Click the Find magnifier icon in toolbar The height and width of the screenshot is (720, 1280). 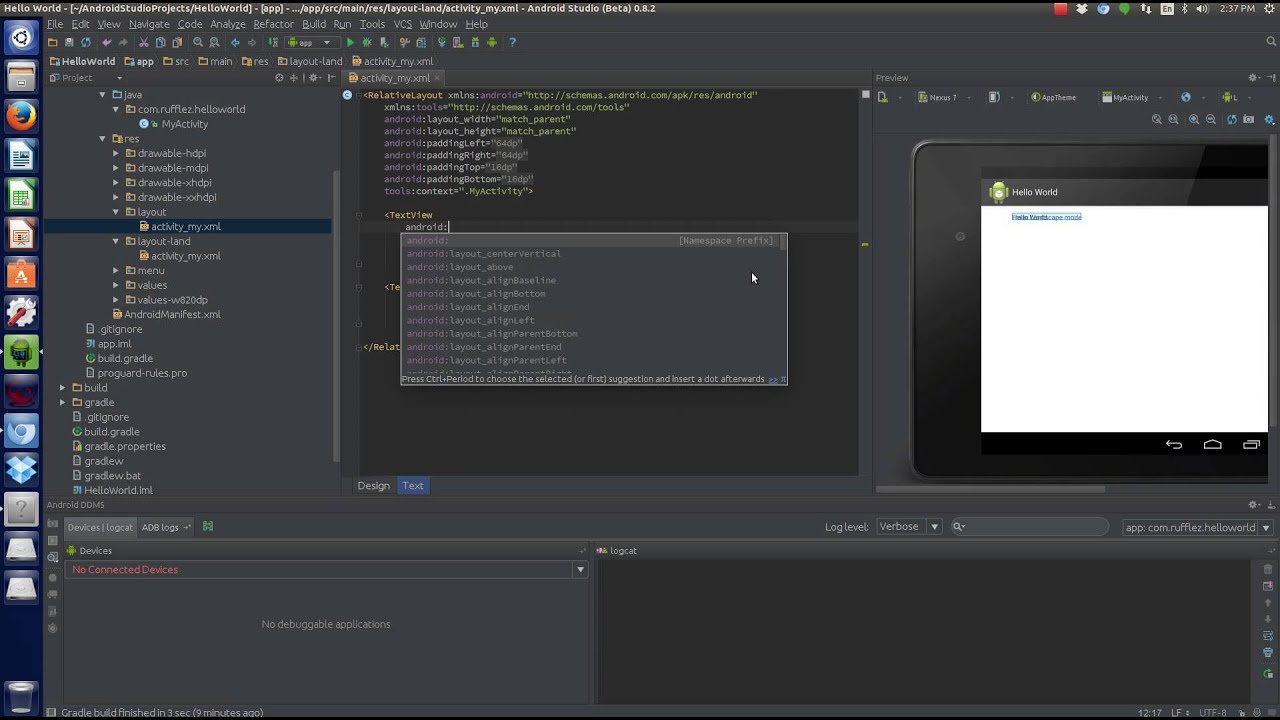(x=198, y=42)
